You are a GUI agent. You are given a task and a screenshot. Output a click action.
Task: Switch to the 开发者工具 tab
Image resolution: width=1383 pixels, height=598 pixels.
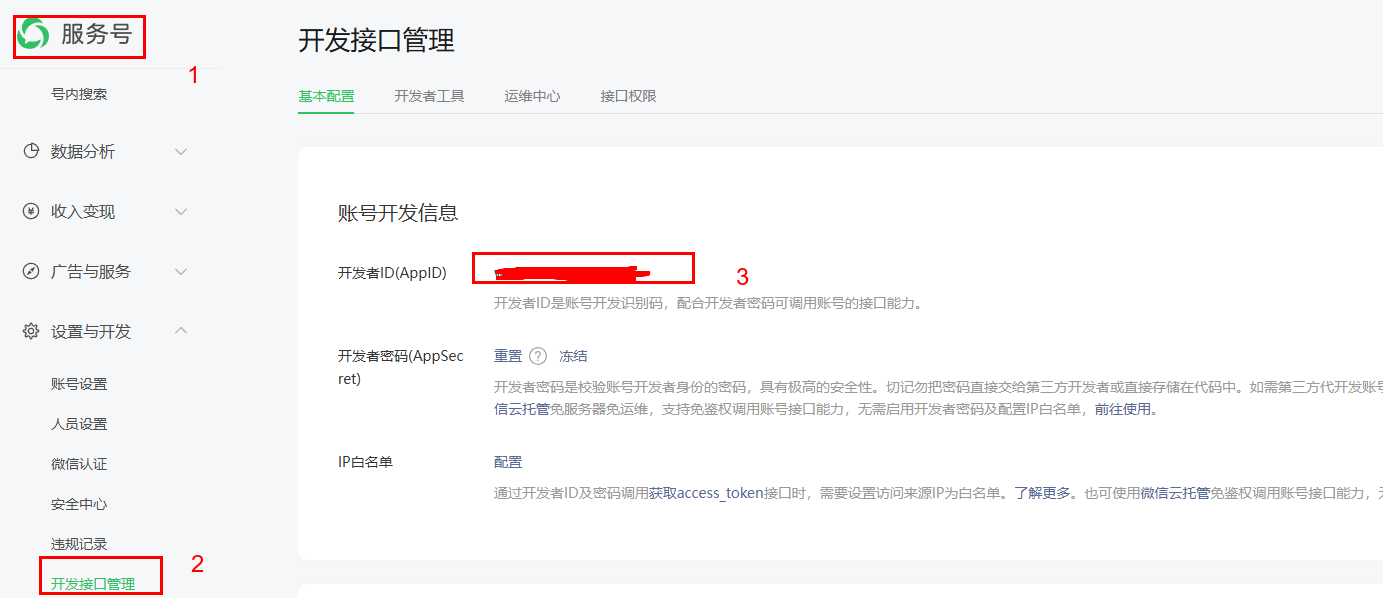429,96
